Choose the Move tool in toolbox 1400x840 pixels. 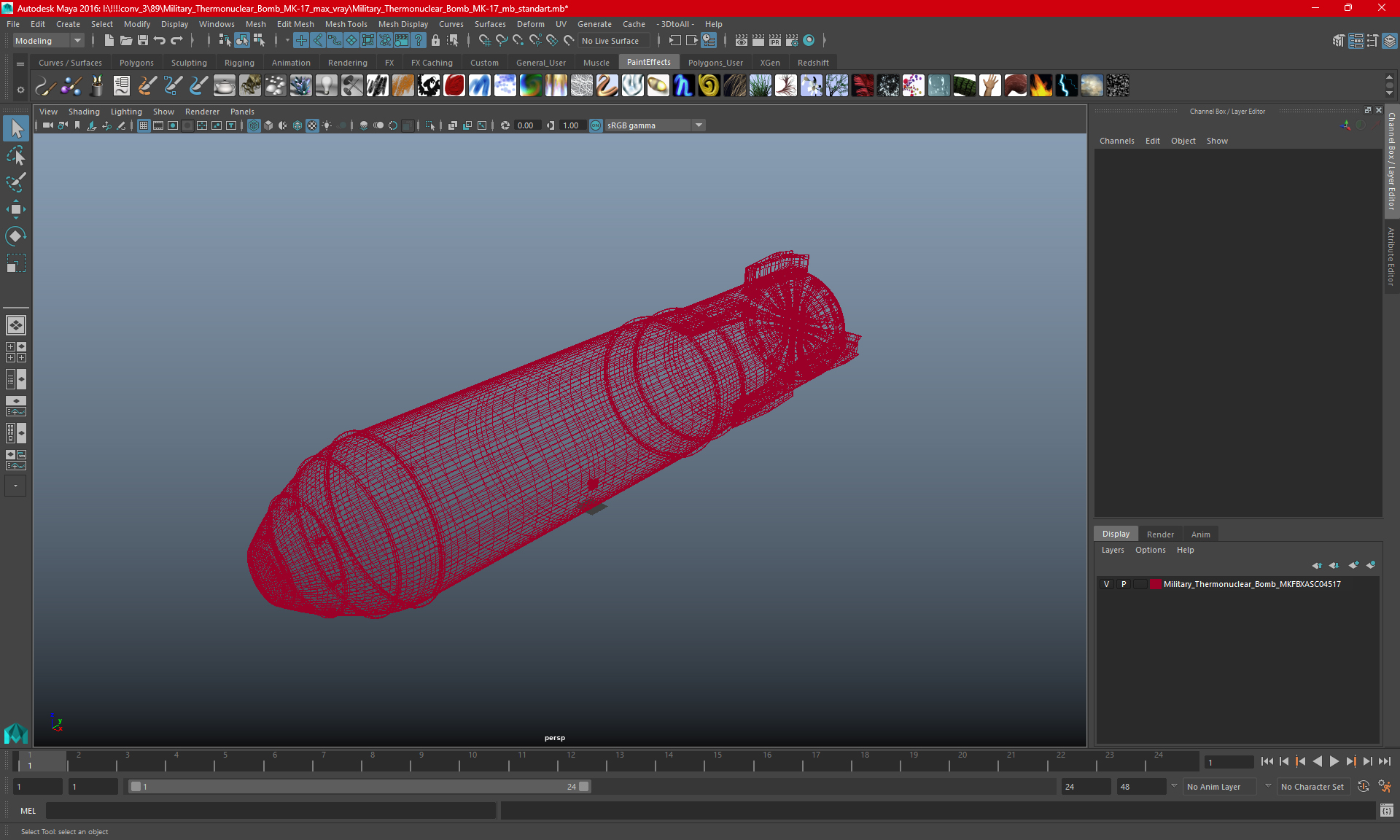[16, 209]
